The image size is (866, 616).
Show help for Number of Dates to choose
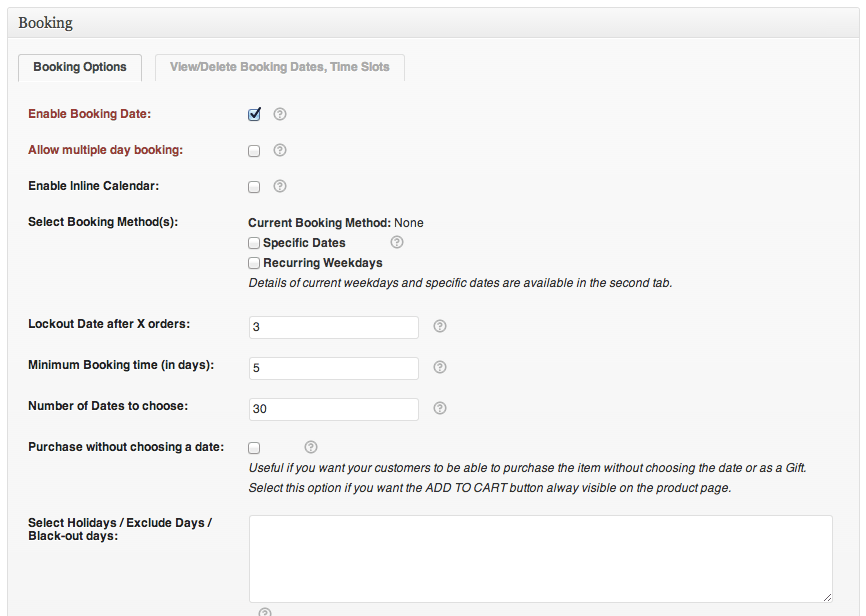coord(440,408)
